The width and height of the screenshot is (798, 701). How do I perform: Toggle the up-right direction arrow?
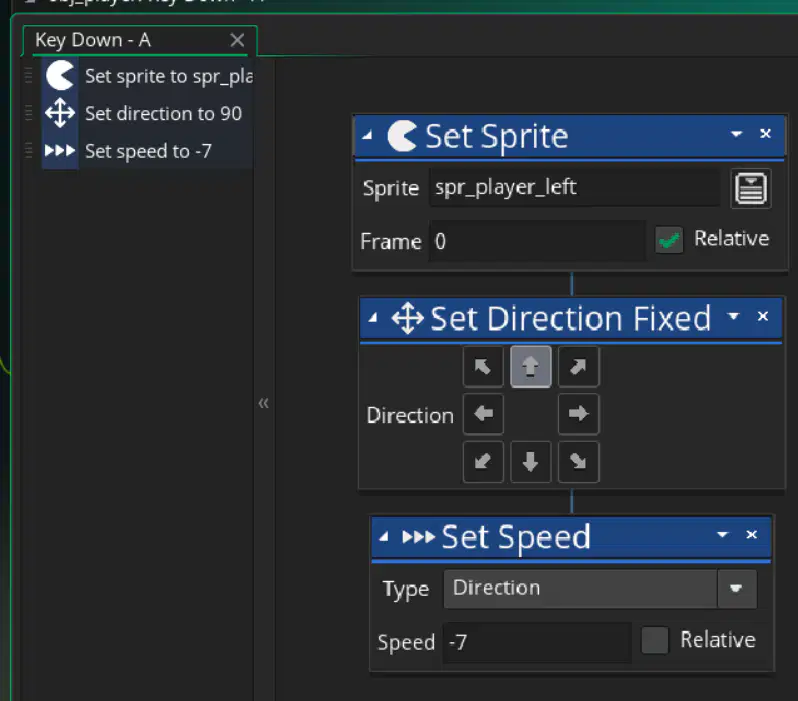coord(578,367)
